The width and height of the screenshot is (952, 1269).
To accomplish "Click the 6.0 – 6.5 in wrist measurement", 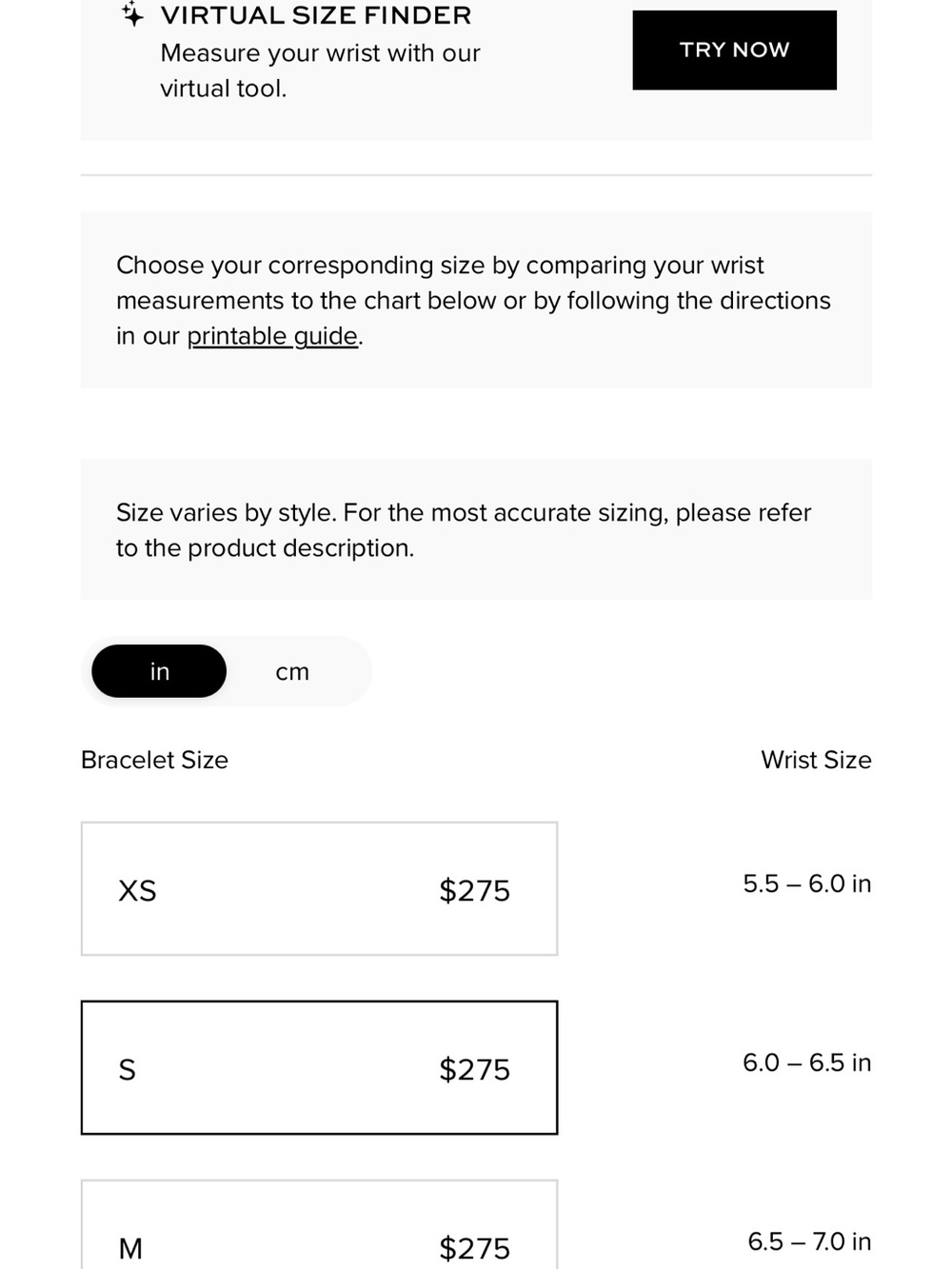I will pyautogui.click(x=807, y=1062).
